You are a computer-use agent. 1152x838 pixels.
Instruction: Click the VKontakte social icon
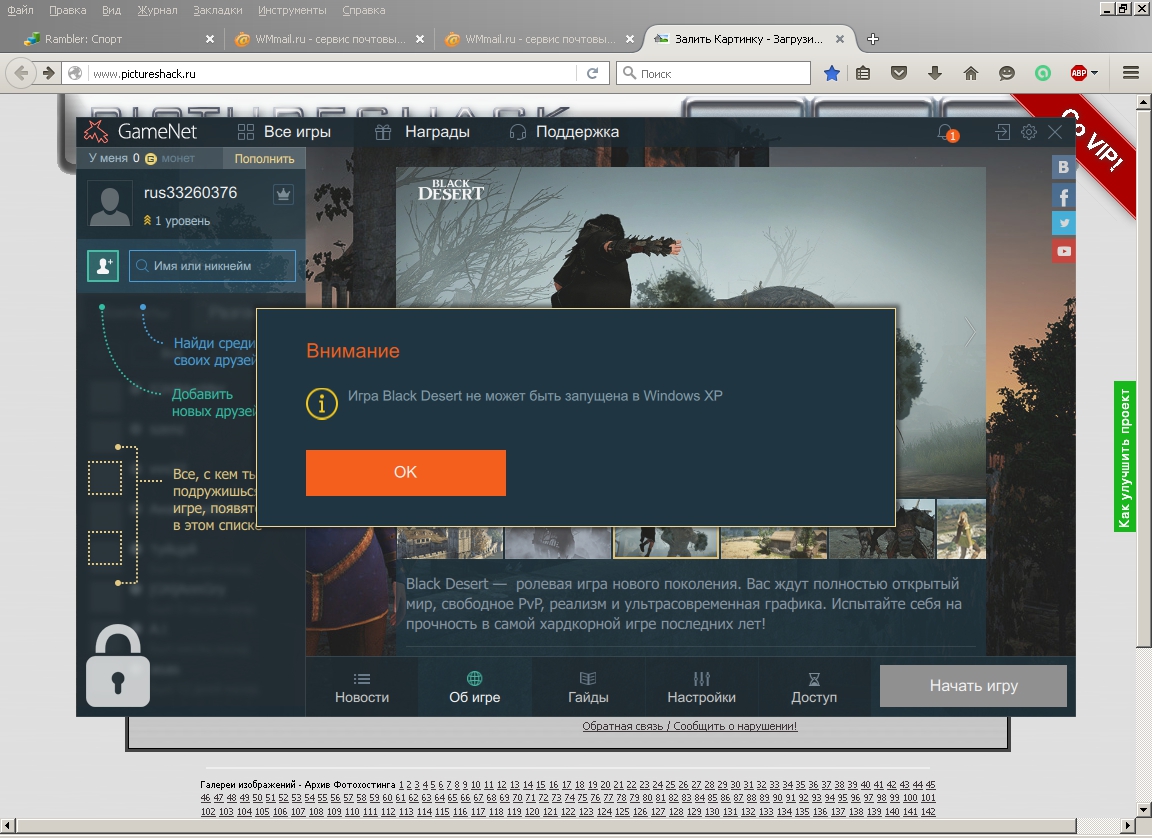pos(1063,167)
